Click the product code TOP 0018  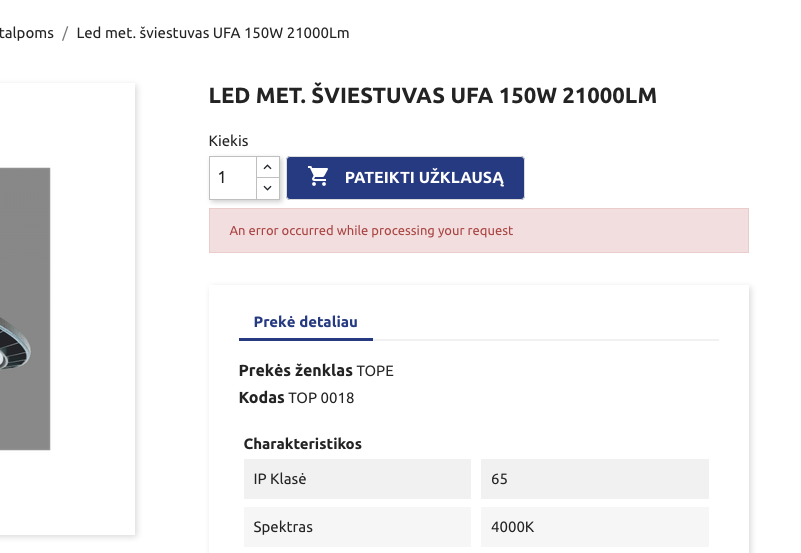point(321,398)
